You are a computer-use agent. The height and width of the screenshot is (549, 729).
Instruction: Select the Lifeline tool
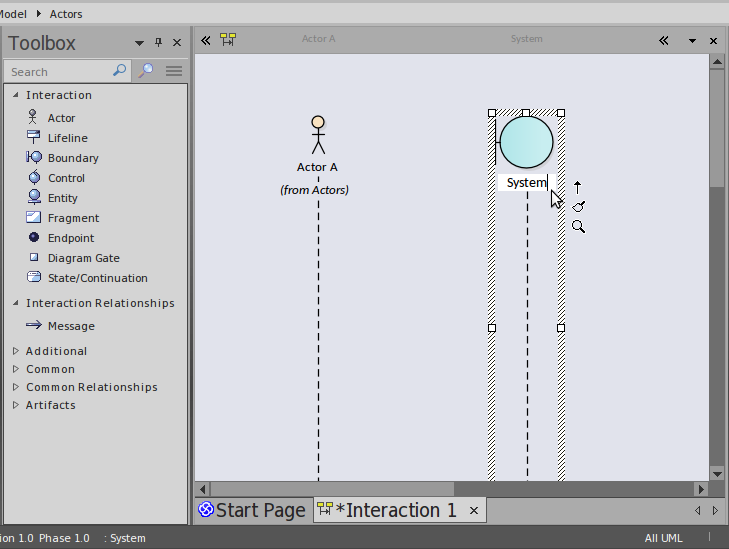pyautogui.click(x=67, y=138)
